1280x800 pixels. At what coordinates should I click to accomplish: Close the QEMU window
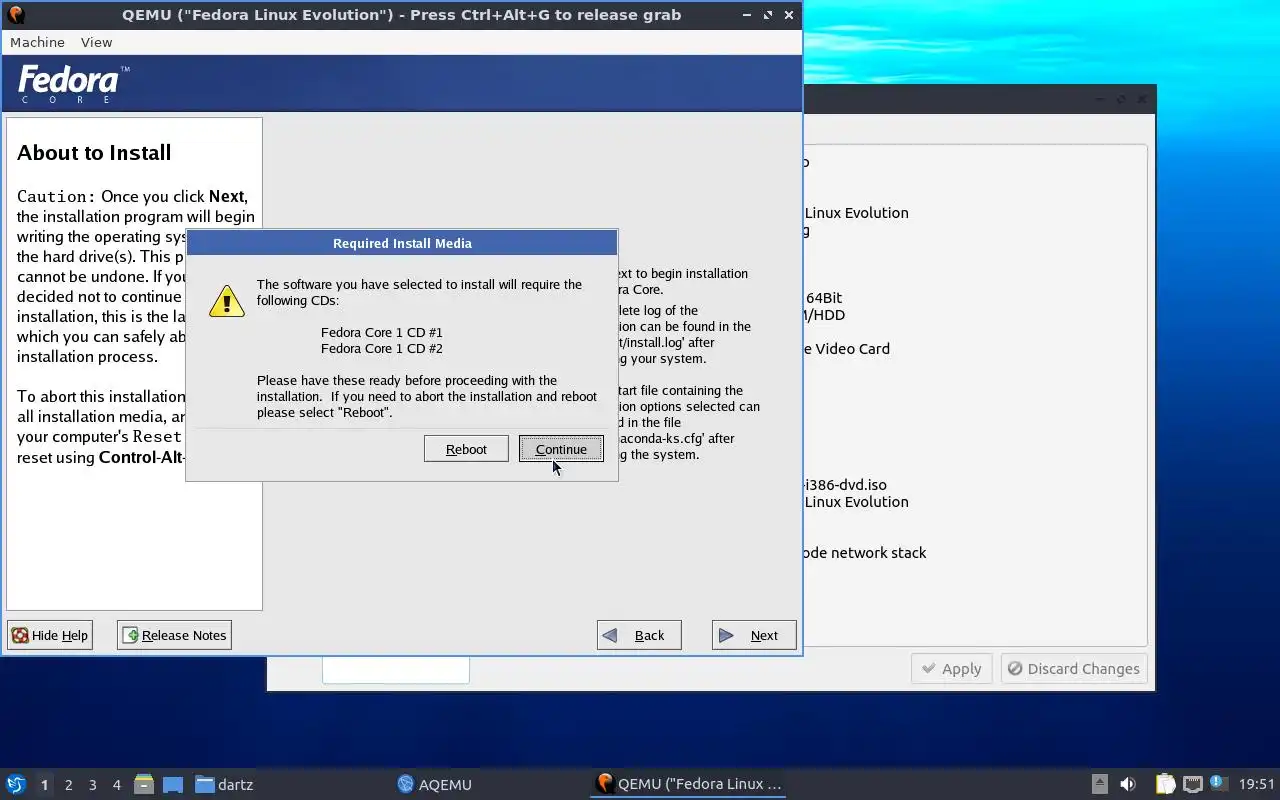pyautogui.click(x=789, y=15)
